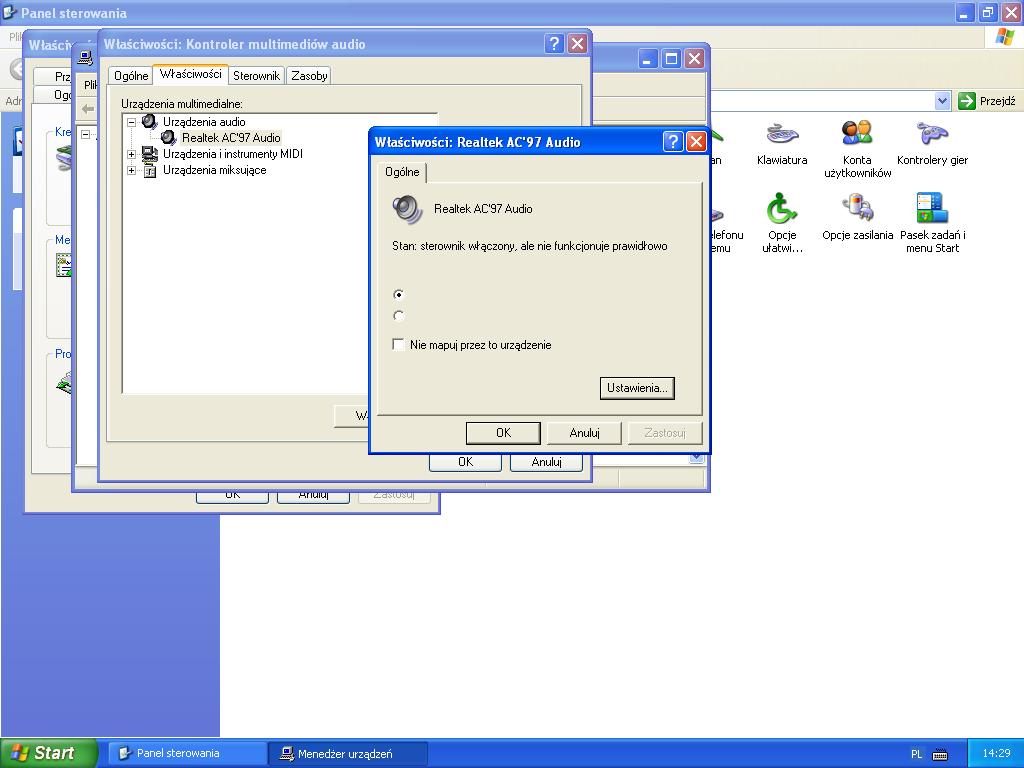Click Anuluj in Kontroler multimediów audio window
Screen dimensions: 1024x768
(x=546, y=462)
